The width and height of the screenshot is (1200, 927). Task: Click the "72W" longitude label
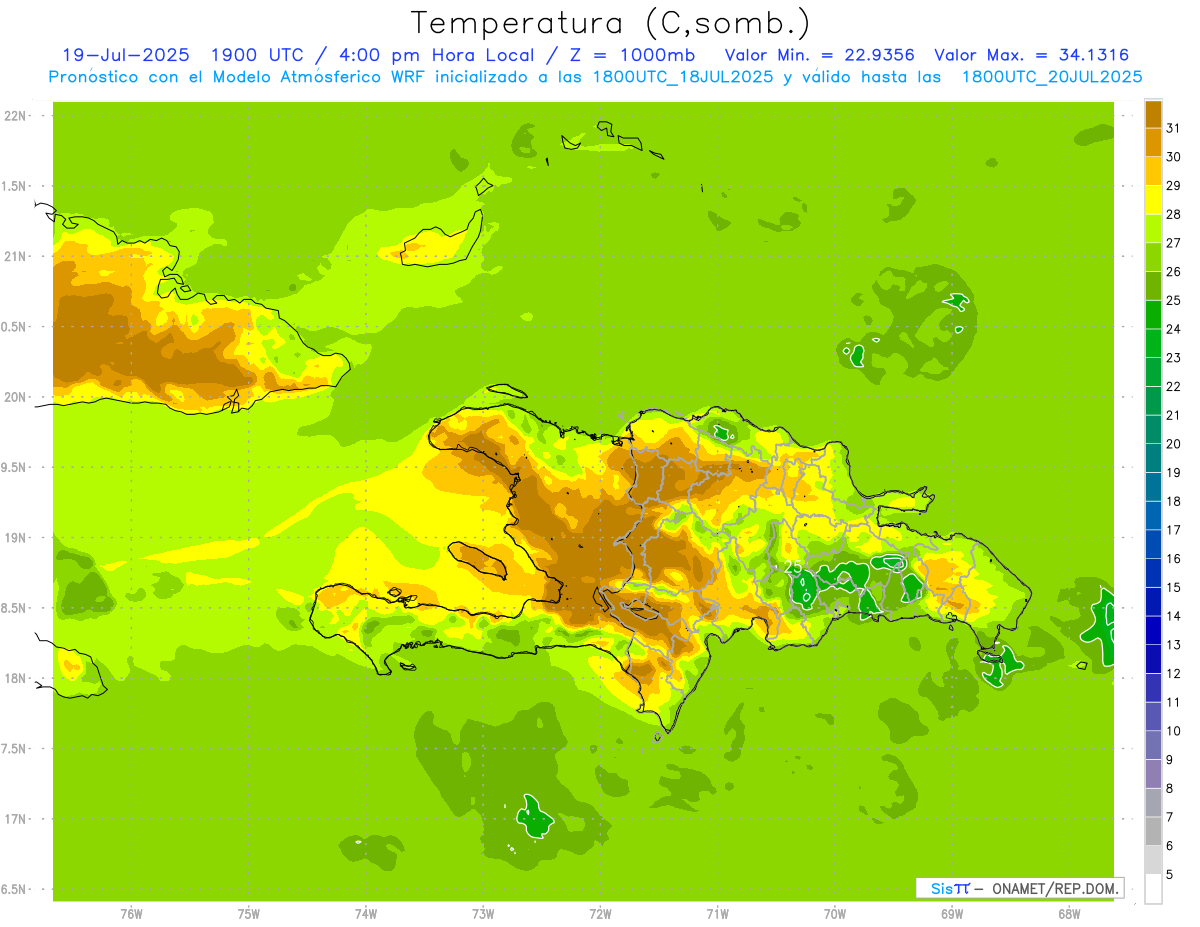pos(600,913)
